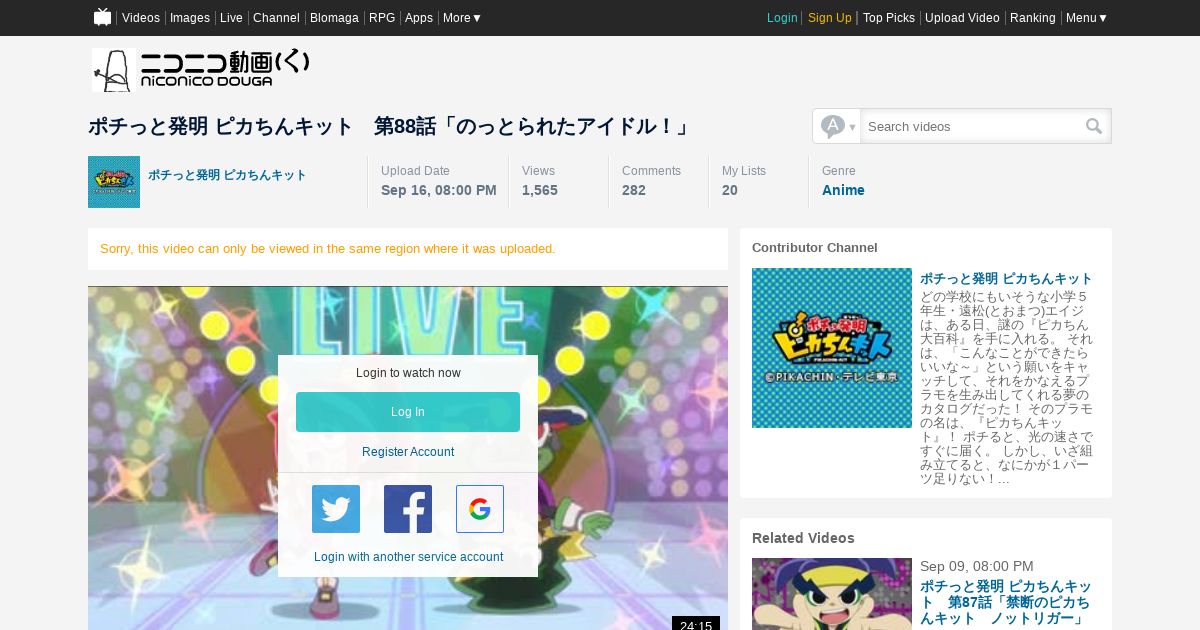1200x630 pixels.
Task: Open related video episode 87 thumbnail
Action: (832, 594)
